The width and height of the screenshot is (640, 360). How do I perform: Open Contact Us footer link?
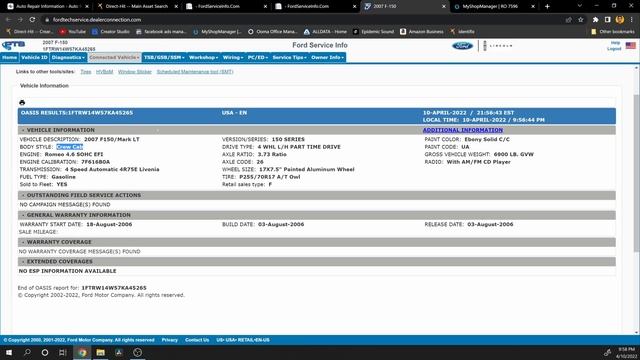[197, 340]
